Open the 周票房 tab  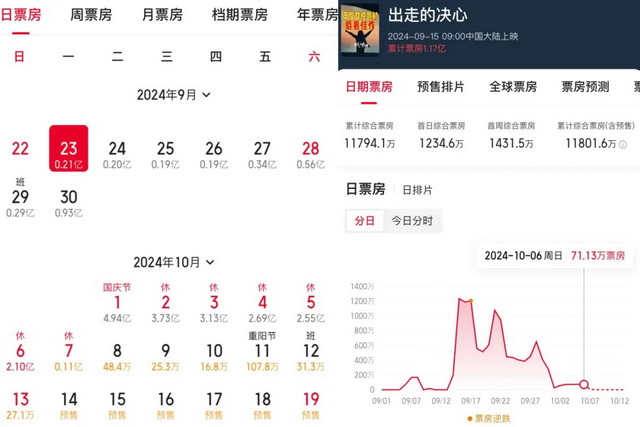91,15
